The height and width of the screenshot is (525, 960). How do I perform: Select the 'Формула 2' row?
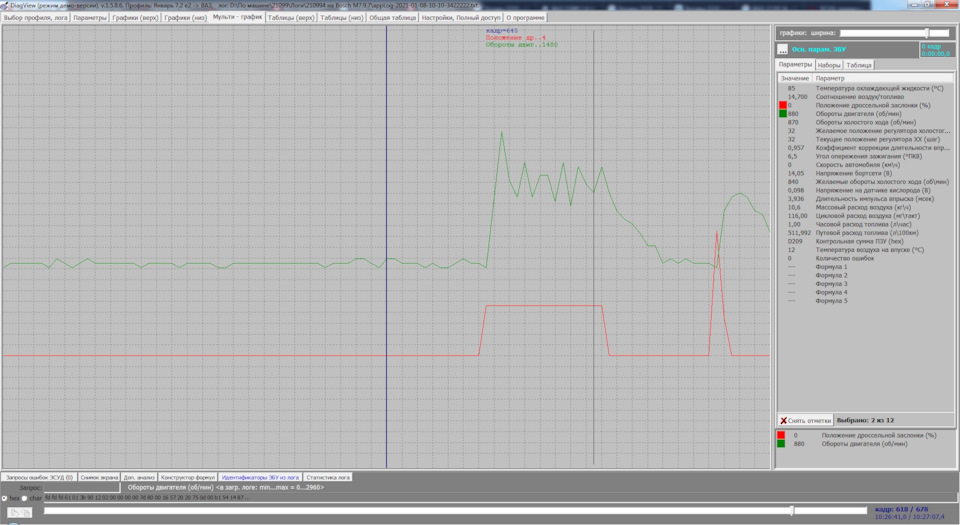(866, 275)
